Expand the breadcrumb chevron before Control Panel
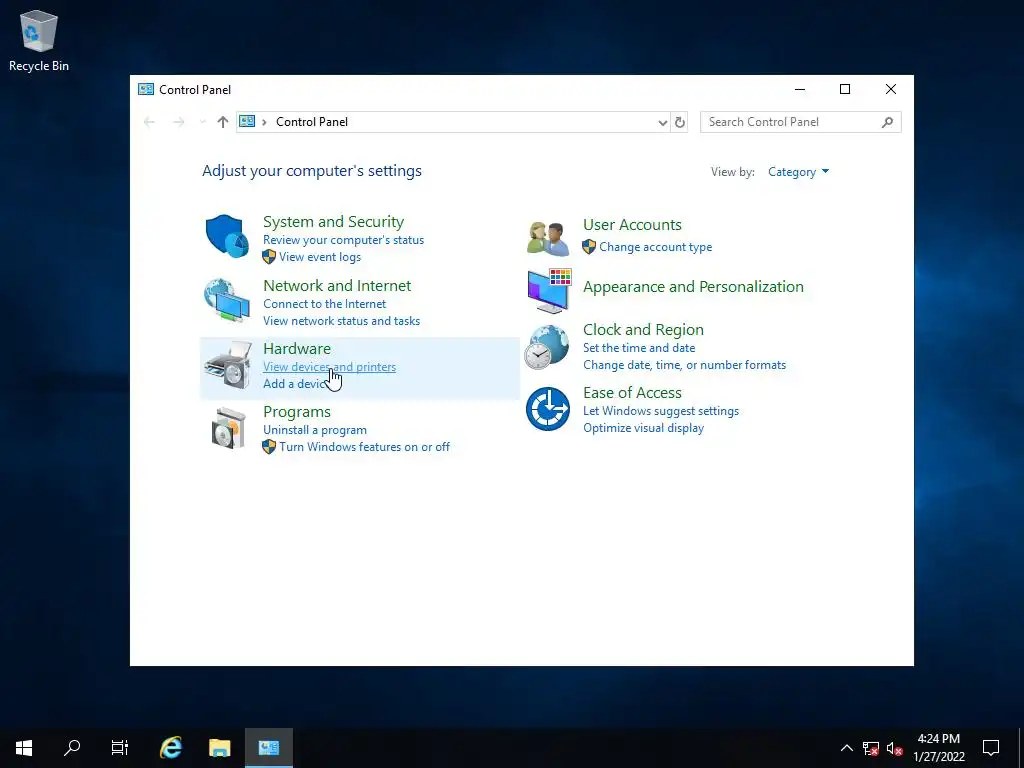Screen dimensions: 1024x768 264,122
